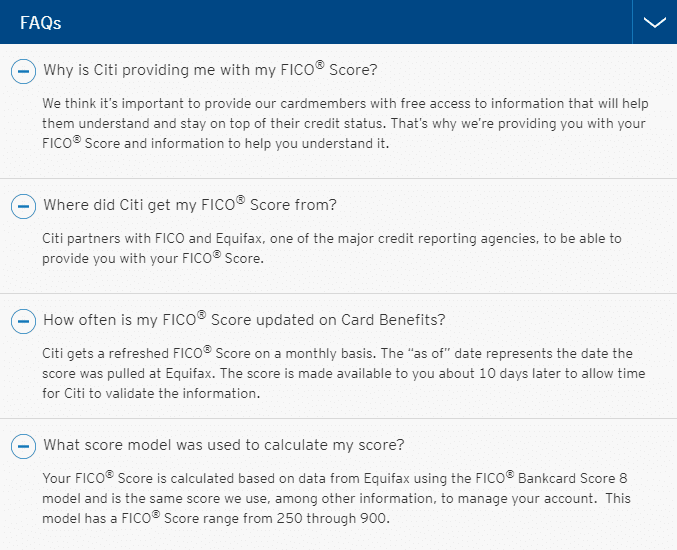Select question 'Why is Citi providing me with my FICO Score?'
The image size is (677, 550).
(x=210, y=71)
